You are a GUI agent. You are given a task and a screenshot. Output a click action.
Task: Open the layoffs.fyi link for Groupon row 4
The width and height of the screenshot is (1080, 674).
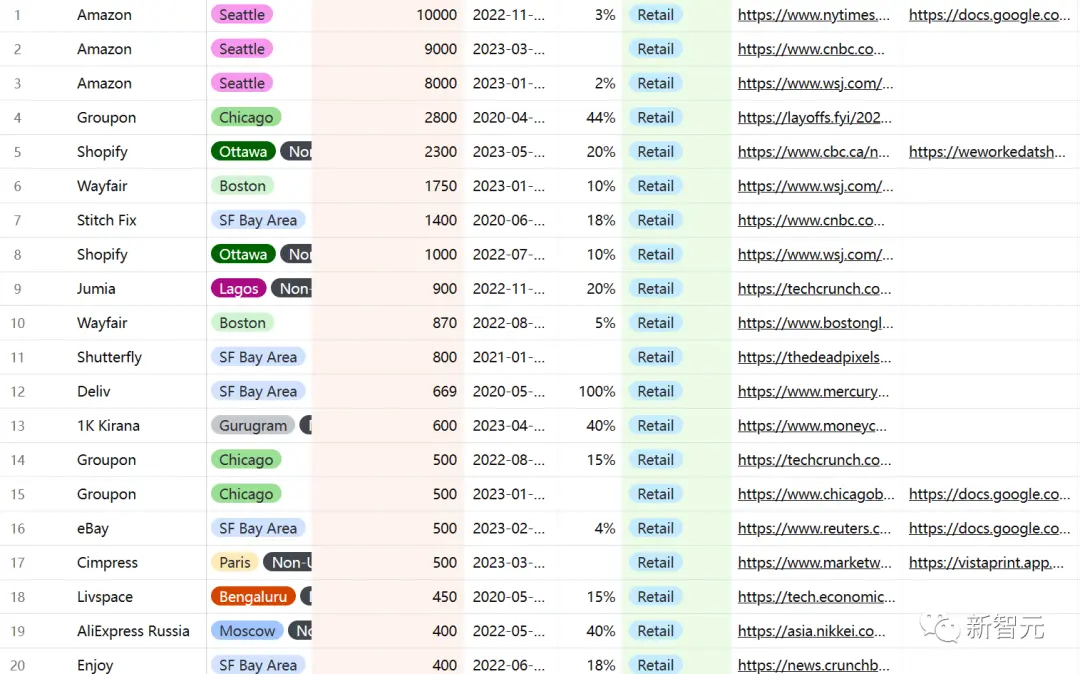pyautogui.click(x=814, y=117)
